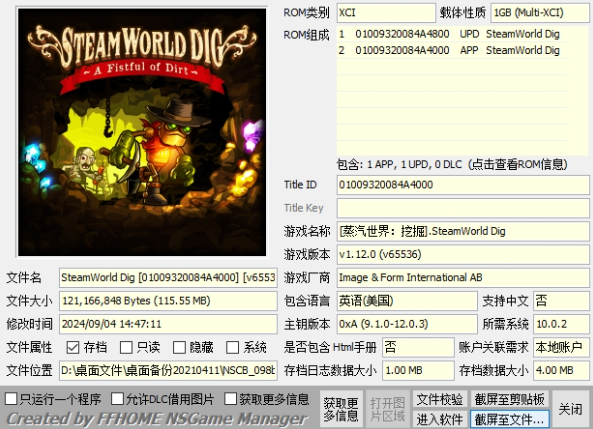Click the 获取更多信息 button
This screenshot has height=429, width=593.
tap(341, 409)
